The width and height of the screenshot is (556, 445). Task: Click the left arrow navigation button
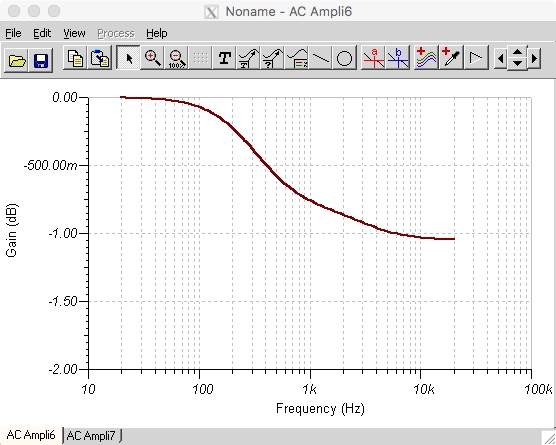pyautogui.click(x=500, y=58)
